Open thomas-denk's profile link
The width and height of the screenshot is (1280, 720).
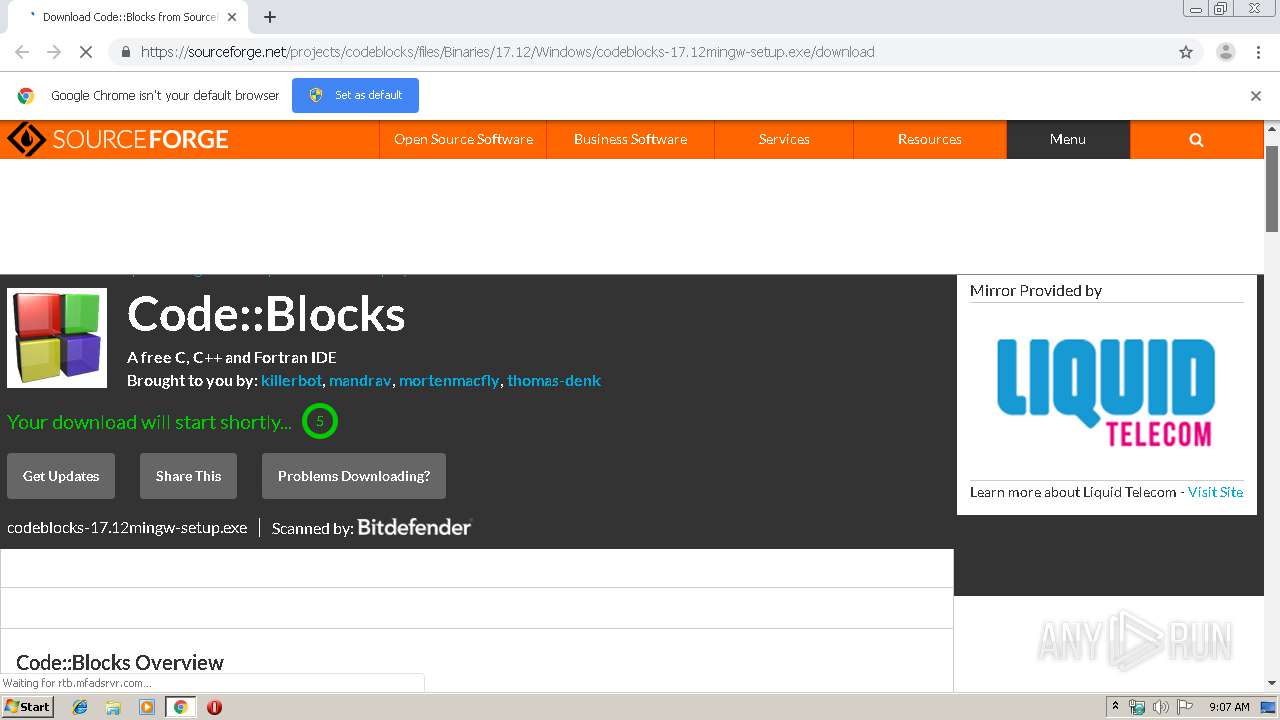[554, 380]
